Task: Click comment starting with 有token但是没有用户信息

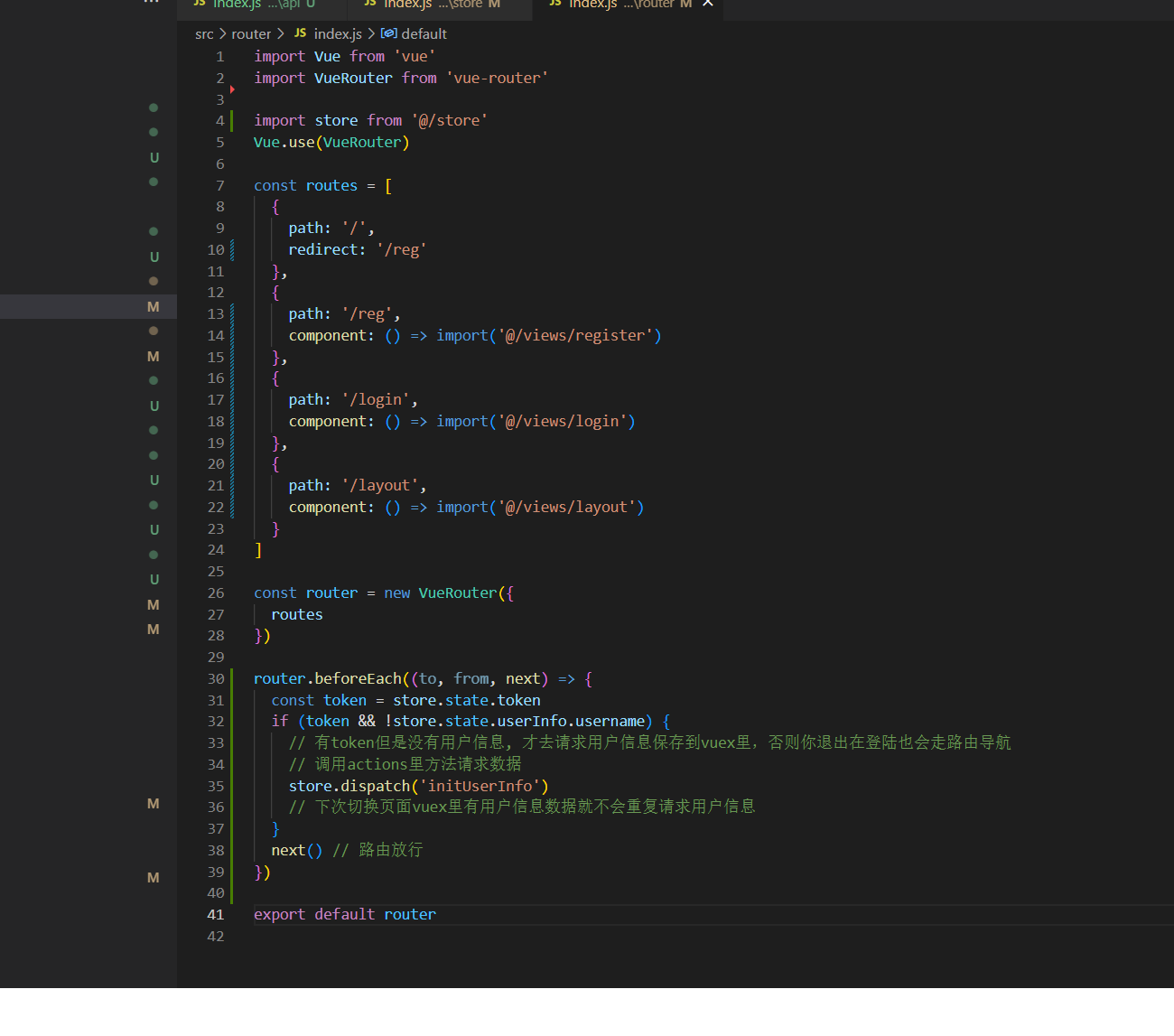Action: click(649, 743)
